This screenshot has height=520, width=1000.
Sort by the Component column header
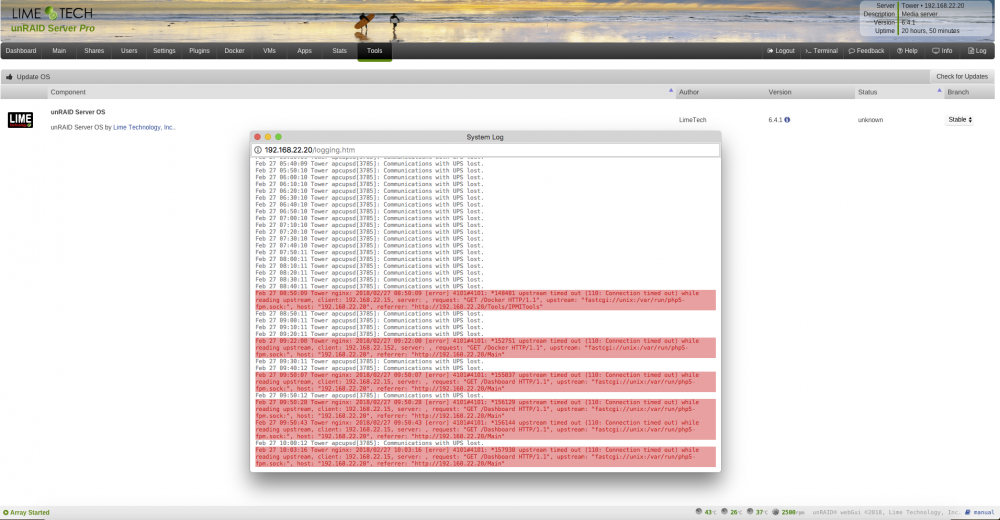pyautogui.click(x=68, y=93)
